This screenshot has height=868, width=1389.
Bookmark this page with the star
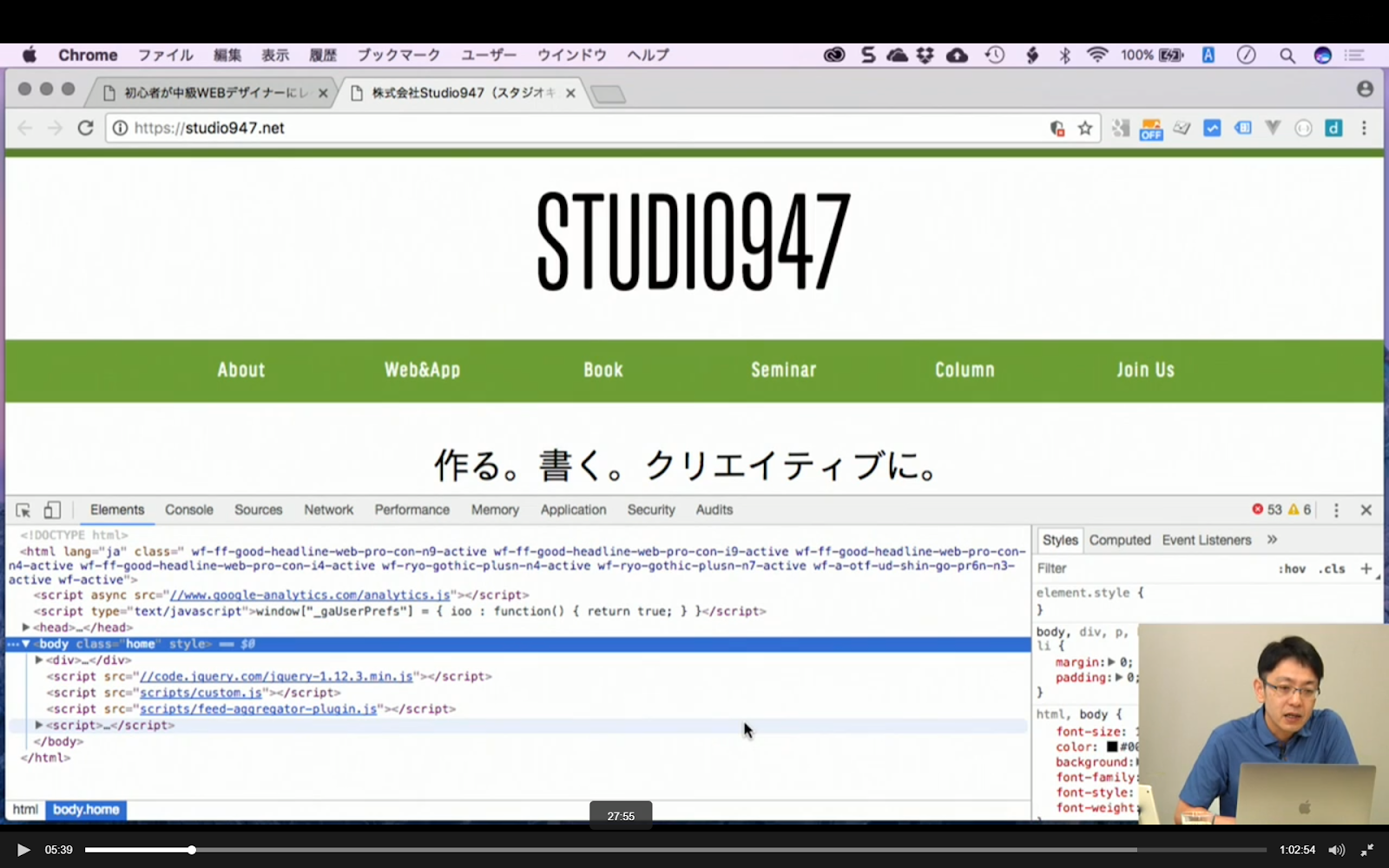pos(1085,128)
